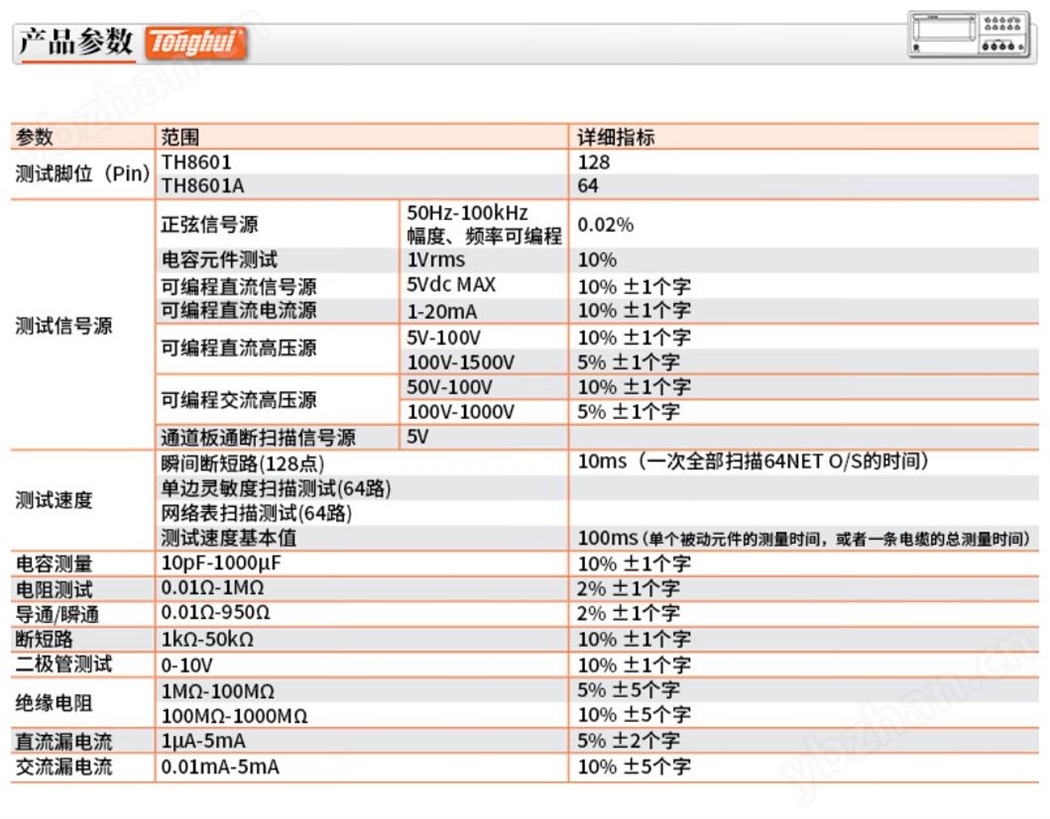The height and width of the screenshot is (819, 1050).
Task: Select the TH8601 model cell
Action: (196, 162)
